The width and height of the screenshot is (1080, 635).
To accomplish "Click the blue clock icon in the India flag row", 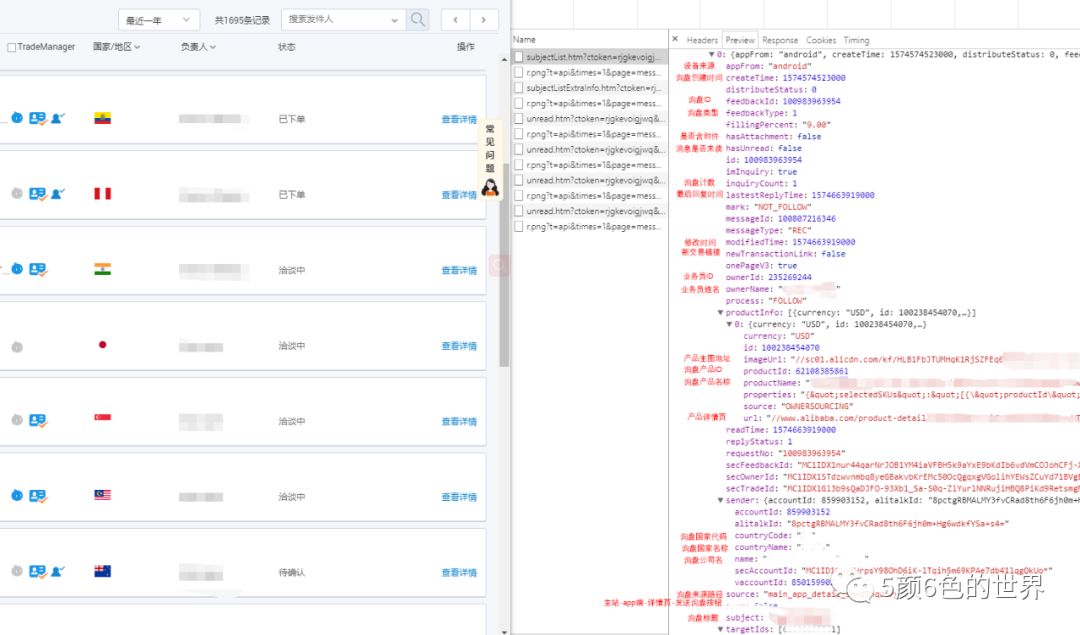I will pyautogui.click(x=17, y=269).
